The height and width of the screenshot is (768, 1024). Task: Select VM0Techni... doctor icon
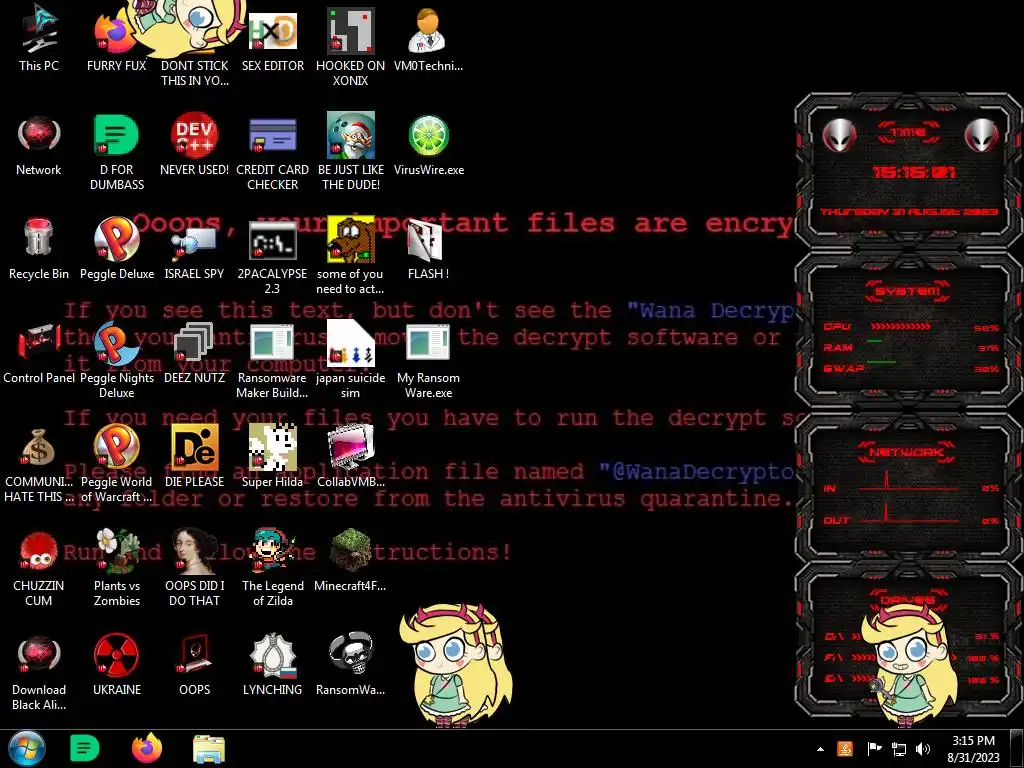(x=428, y=39)
